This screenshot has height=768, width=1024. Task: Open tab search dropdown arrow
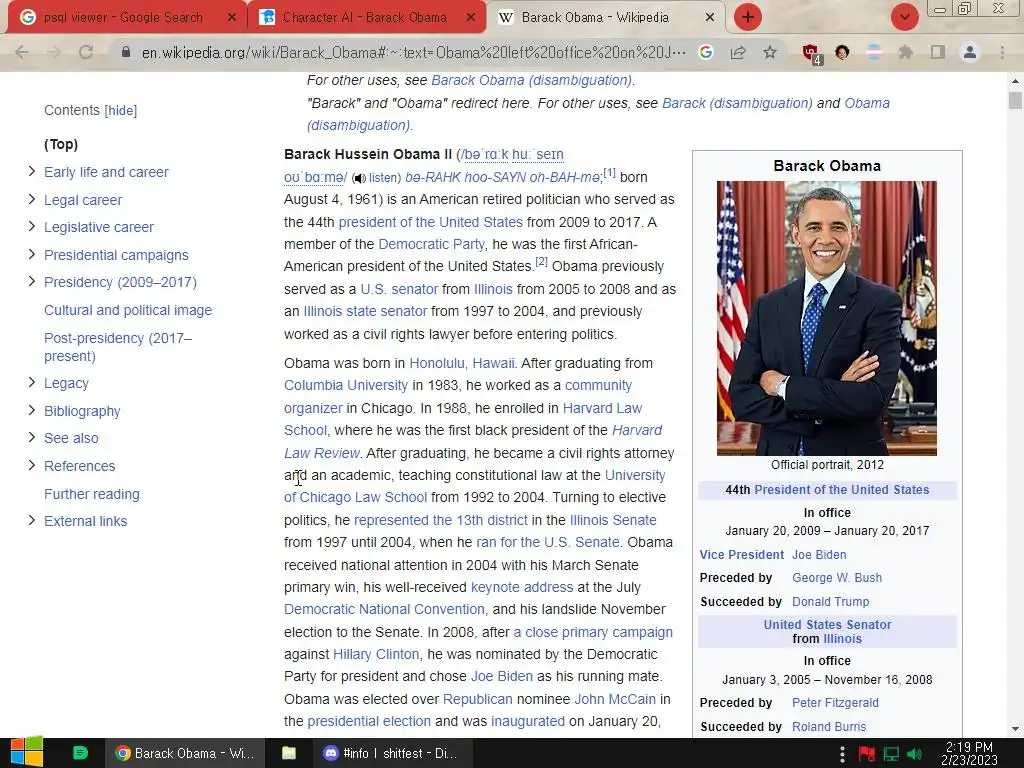coord(904,17)
